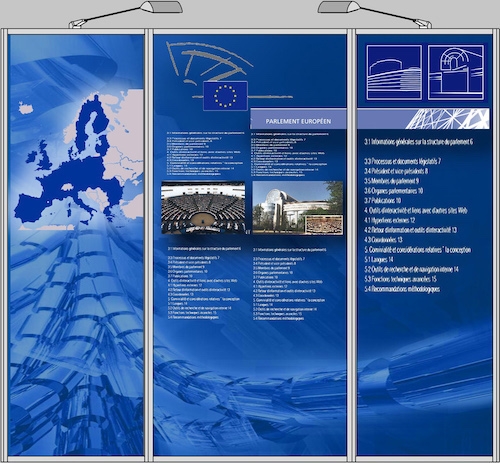The height and width of the screenshot is (463, 500).
Task: Select '3.3 Processus et documents législatifs 7'
Action: coord(402,161)
